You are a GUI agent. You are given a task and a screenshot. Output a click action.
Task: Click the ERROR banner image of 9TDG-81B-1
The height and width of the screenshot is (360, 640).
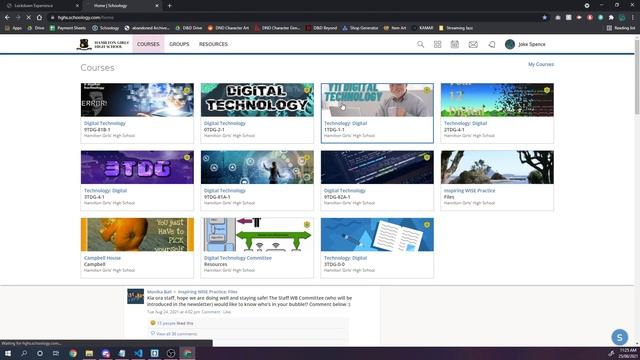(x=137, y=100)
